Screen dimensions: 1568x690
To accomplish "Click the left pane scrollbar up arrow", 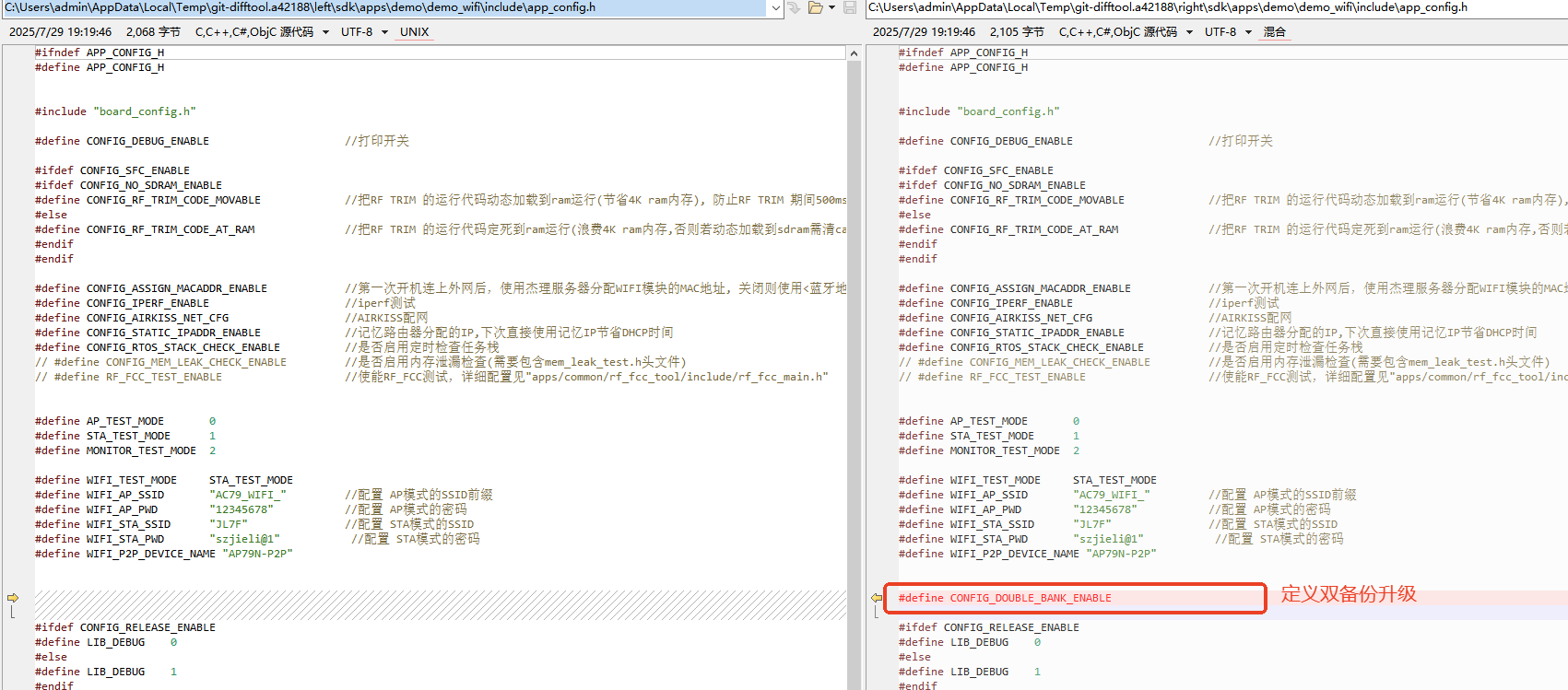I will pyautogui.click(x=854, y=53).
